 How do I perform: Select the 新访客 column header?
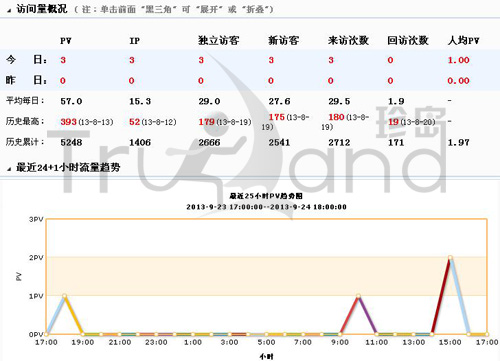[284, 40]
